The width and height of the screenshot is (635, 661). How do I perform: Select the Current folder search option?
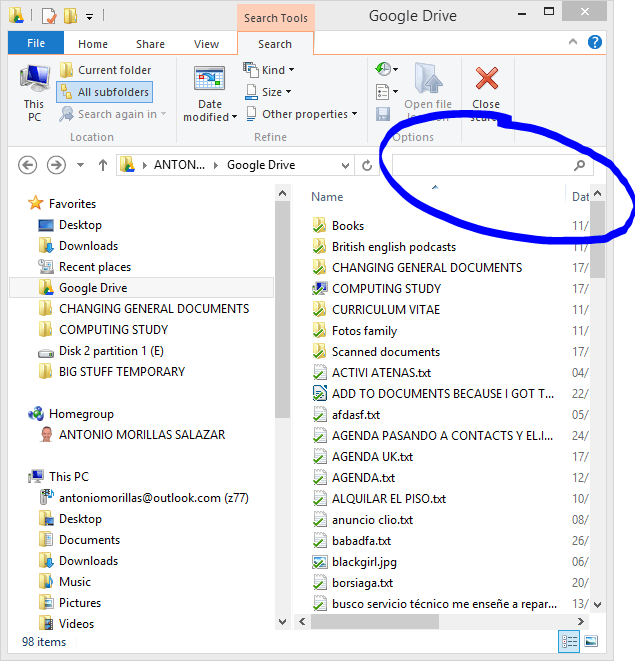[105, 70]
